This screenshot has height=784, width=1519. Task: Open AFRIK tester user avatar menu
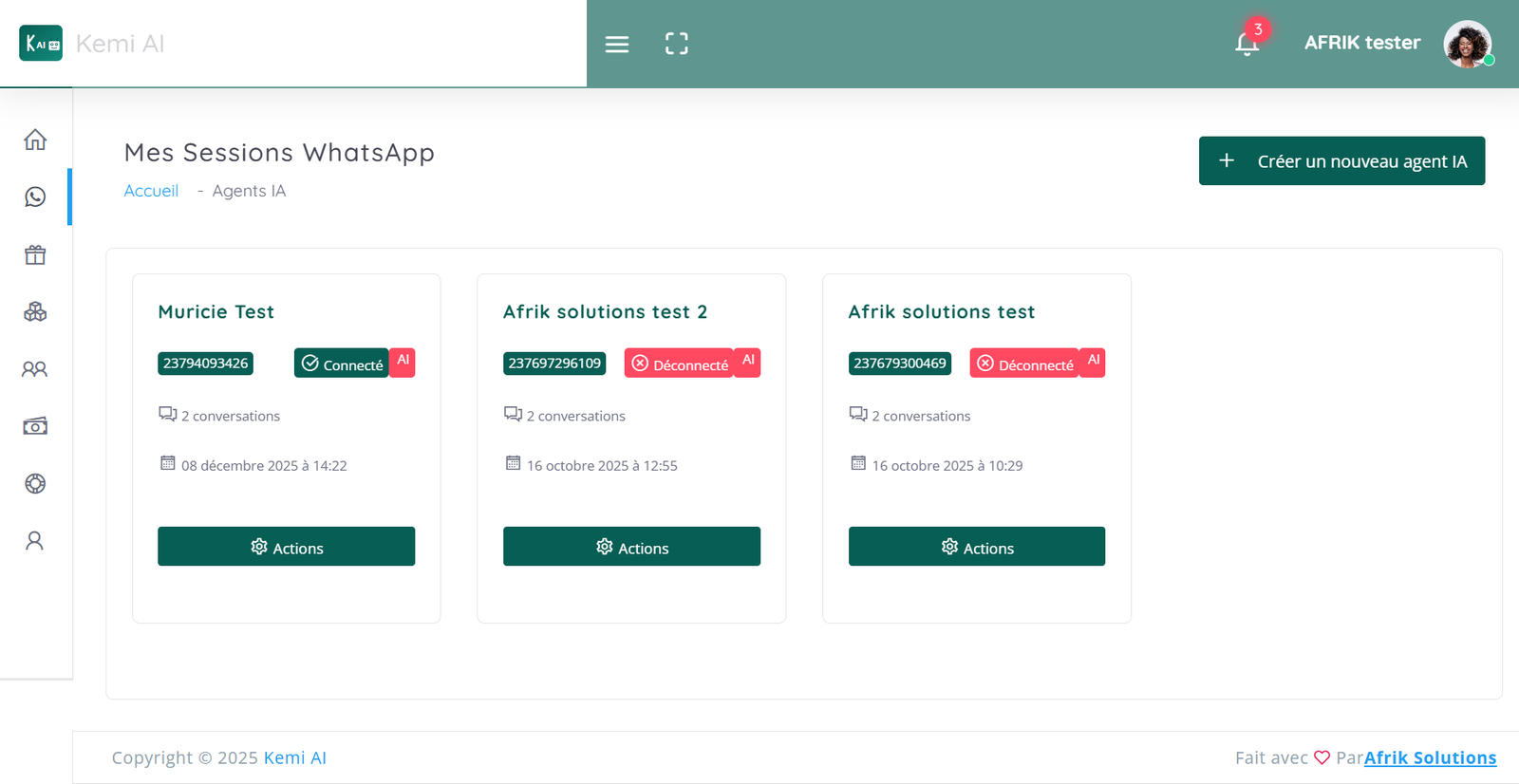[x=1467, y=44]
